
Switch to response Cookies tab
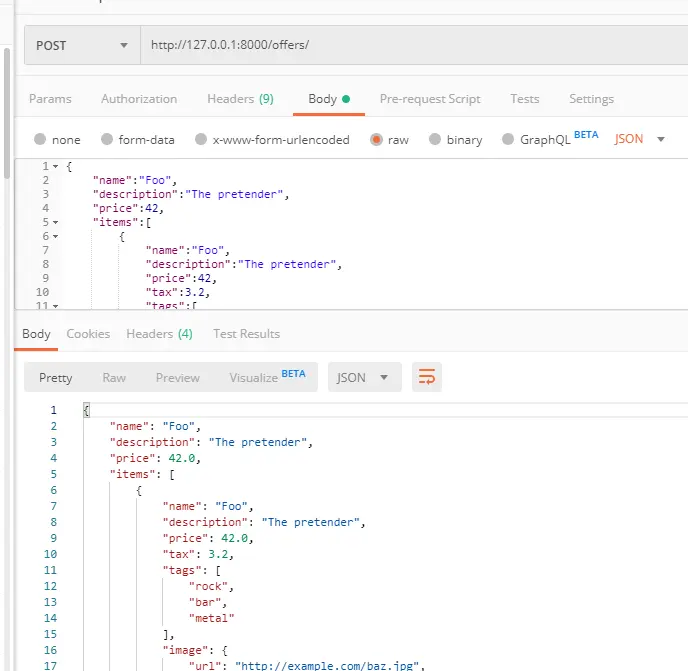tap(88, 334)
